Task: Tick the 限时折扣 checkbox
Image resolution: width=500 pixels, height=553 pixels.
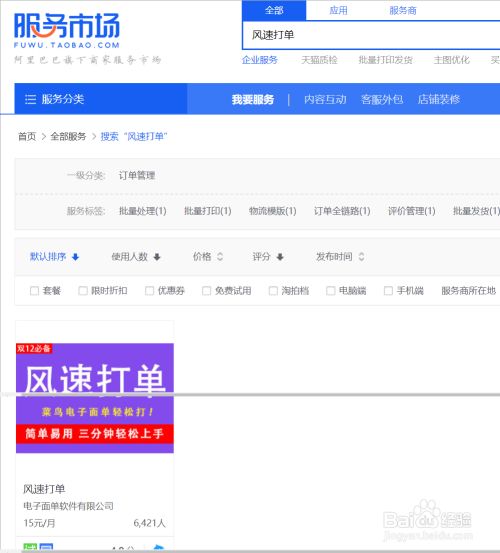Action: coord(83,291)
